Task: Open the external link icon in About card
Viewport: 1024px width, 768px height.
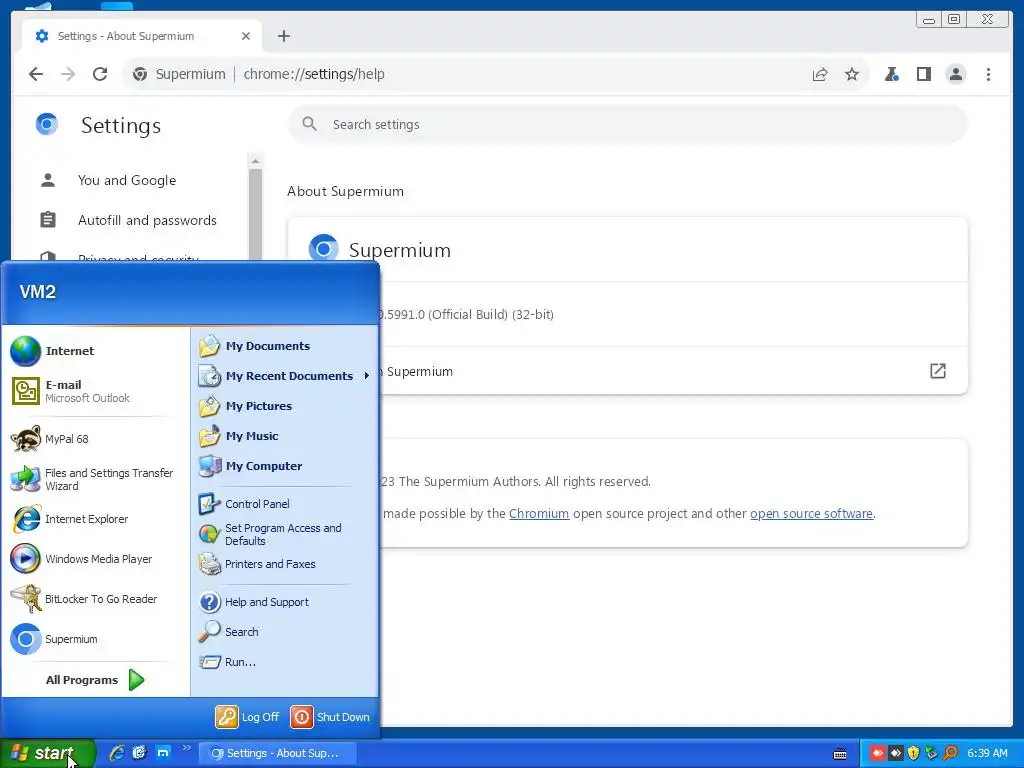Action: pyautogui.click(x=937, y=371)
